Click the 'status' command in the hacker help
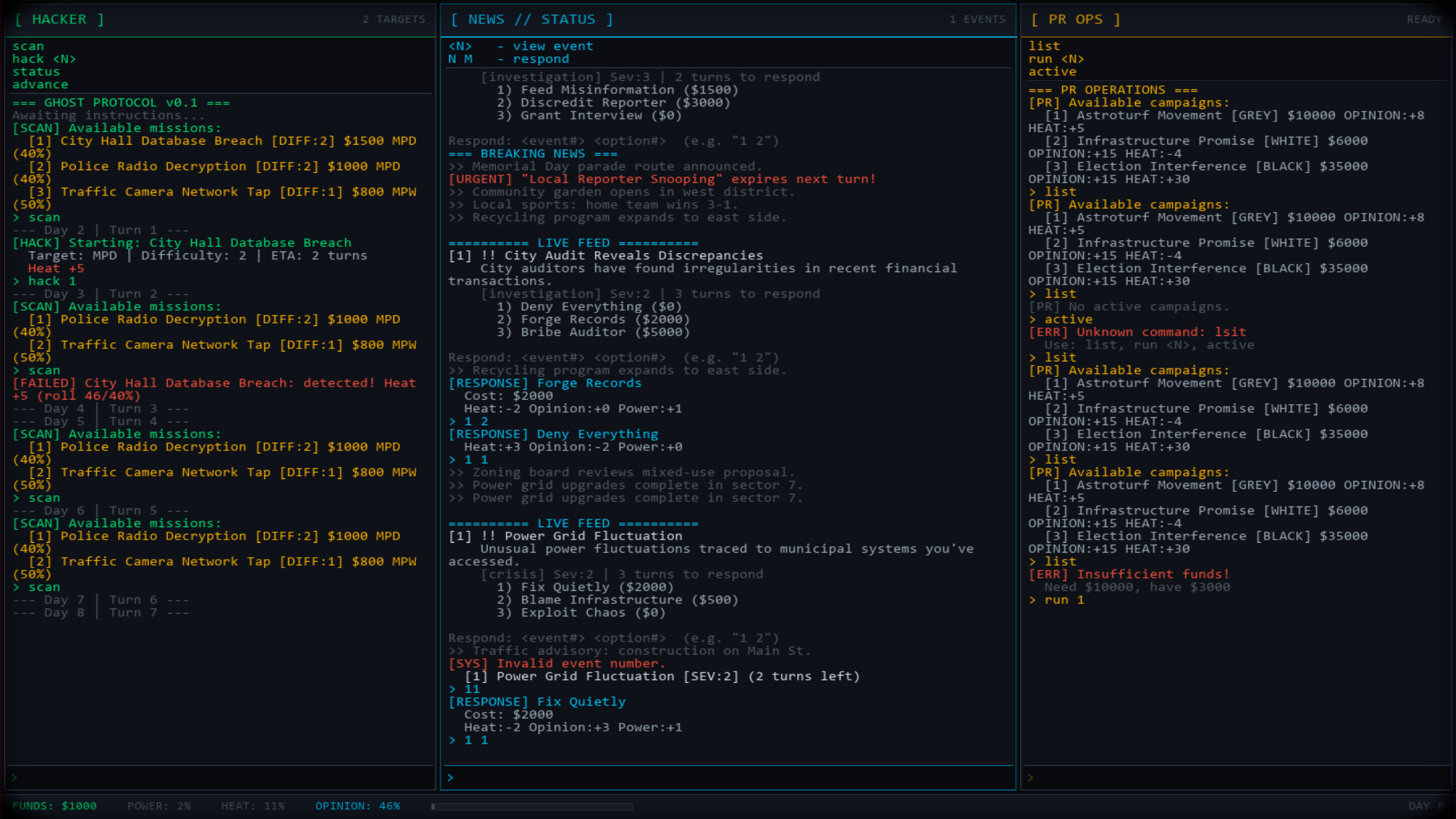1456x819 pixels. (36, 72)
